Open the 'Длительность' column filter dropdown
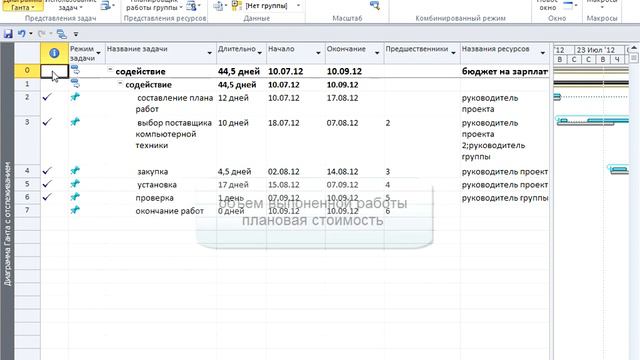Screen dimensions: 640x360 click(260, 53)
